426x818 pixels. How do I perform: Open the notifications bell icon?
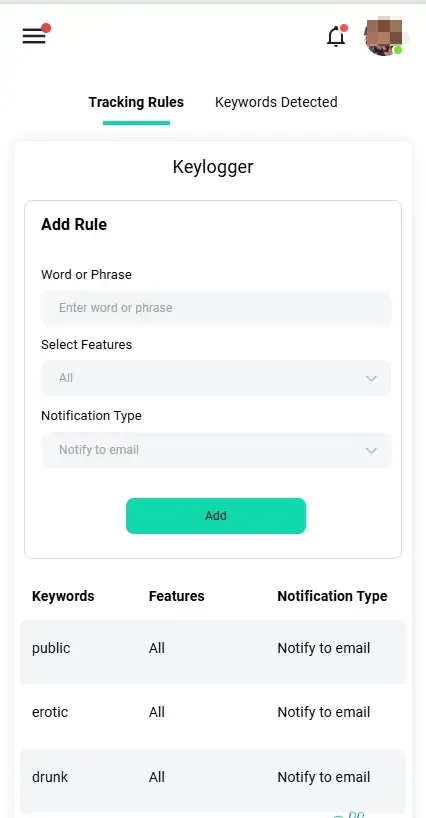(x=336, y=37)
